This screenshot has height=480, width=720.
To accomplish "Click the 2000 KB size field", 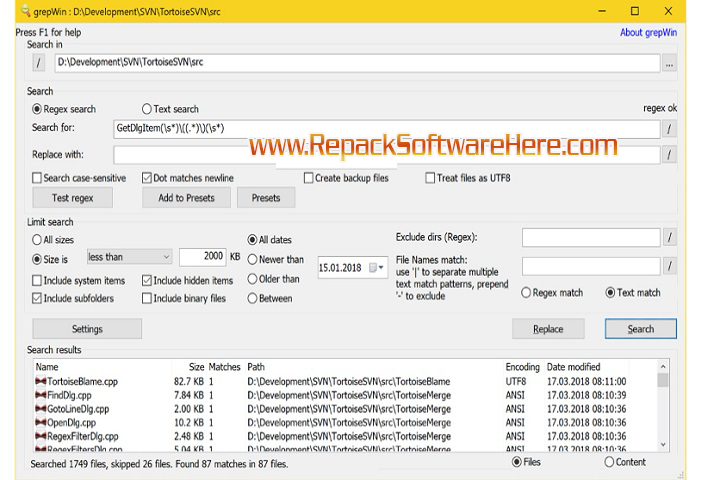I will 202,257.
